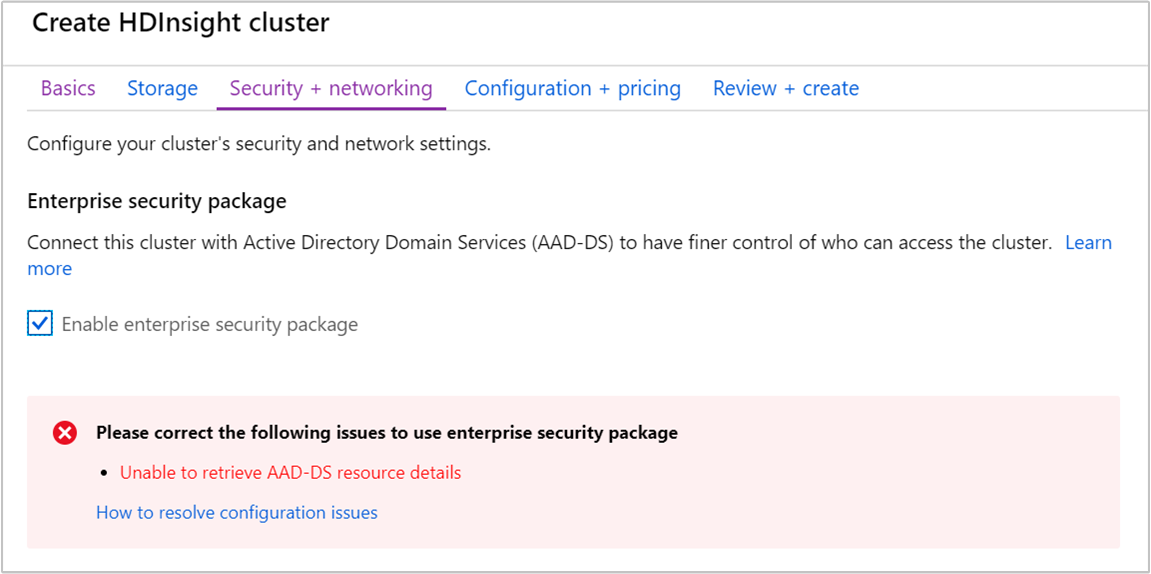Click the 'Enterprise security package' section heading
1151x574 pixels.
click(157, 201)
